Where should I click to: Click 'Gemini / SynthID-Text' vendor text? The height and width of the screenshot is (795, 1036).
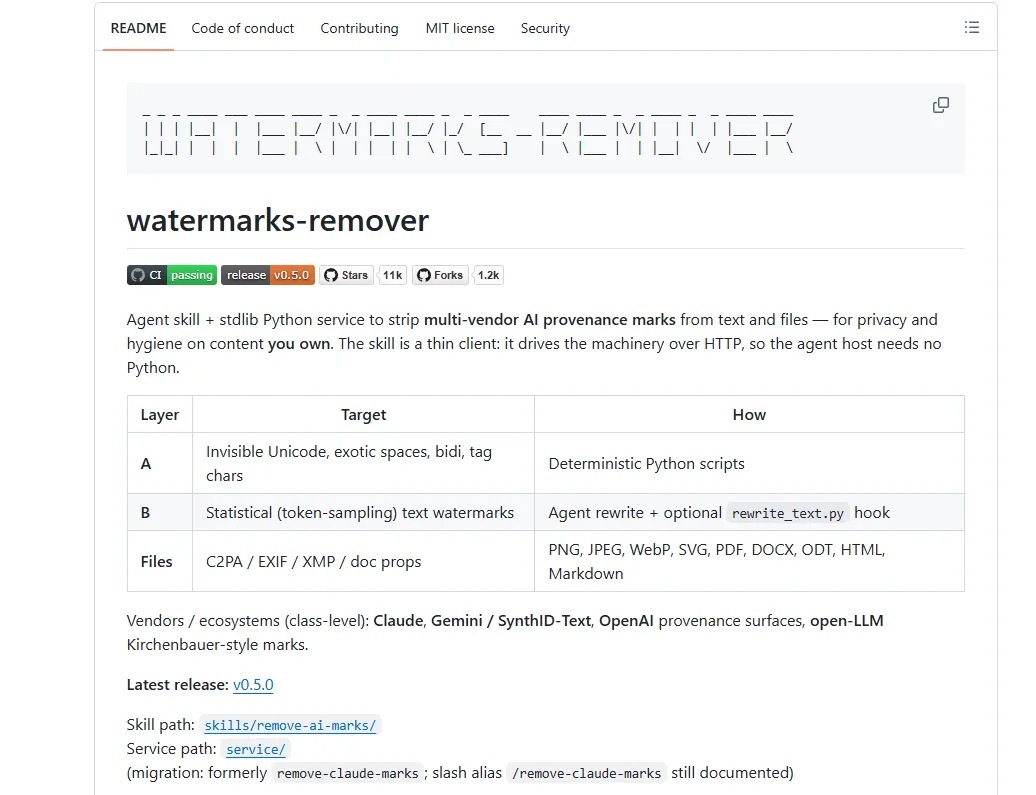(x=511, y=621)
